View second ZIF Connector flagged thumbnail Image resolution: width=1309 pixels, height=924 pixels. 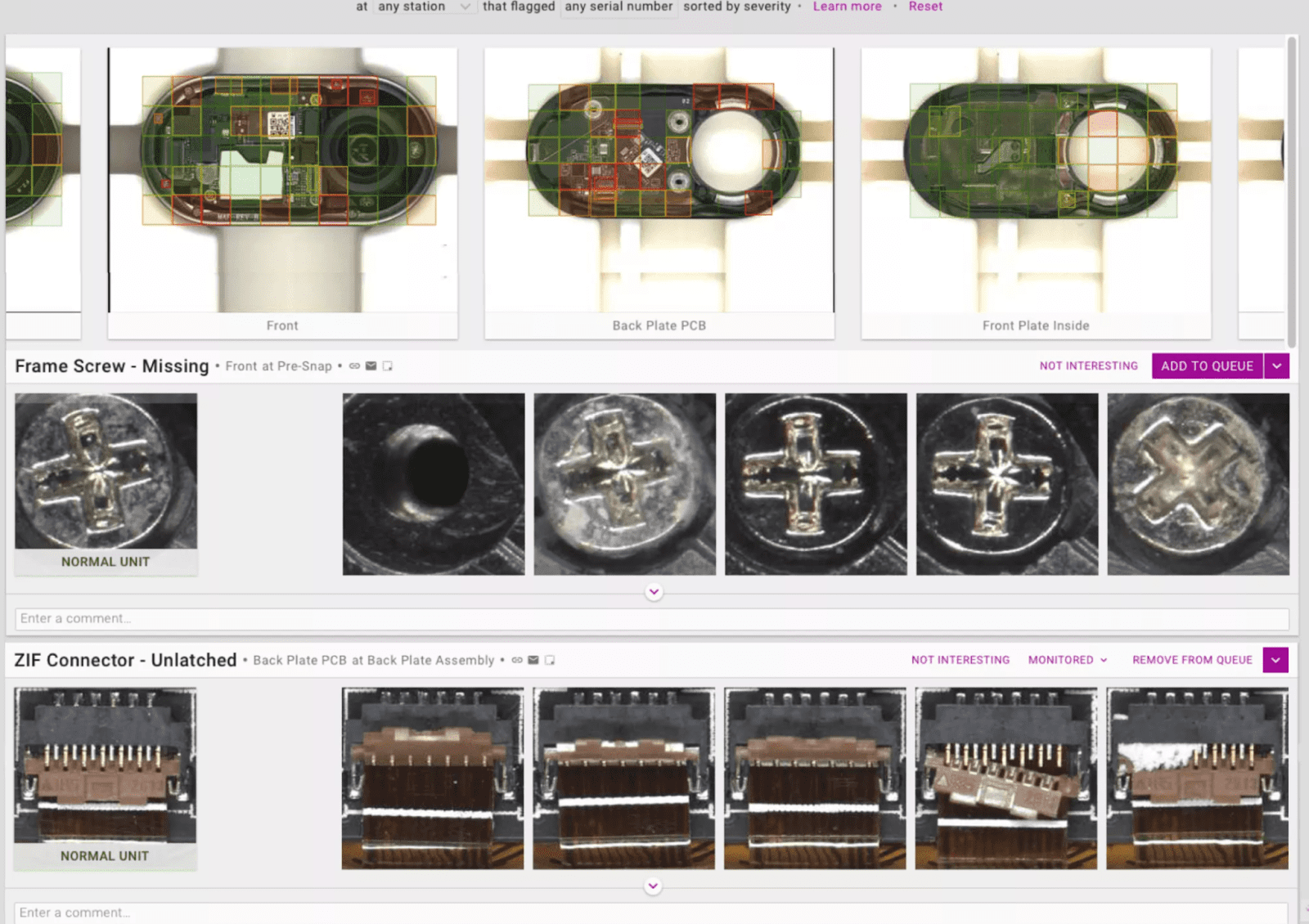[x=624, y=778]
